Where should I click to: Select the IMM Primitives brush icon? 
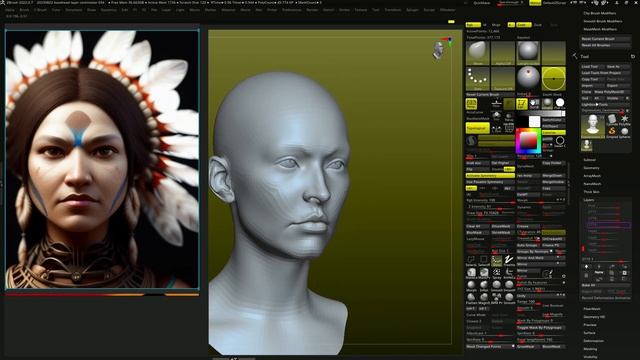tap(497, 298)
